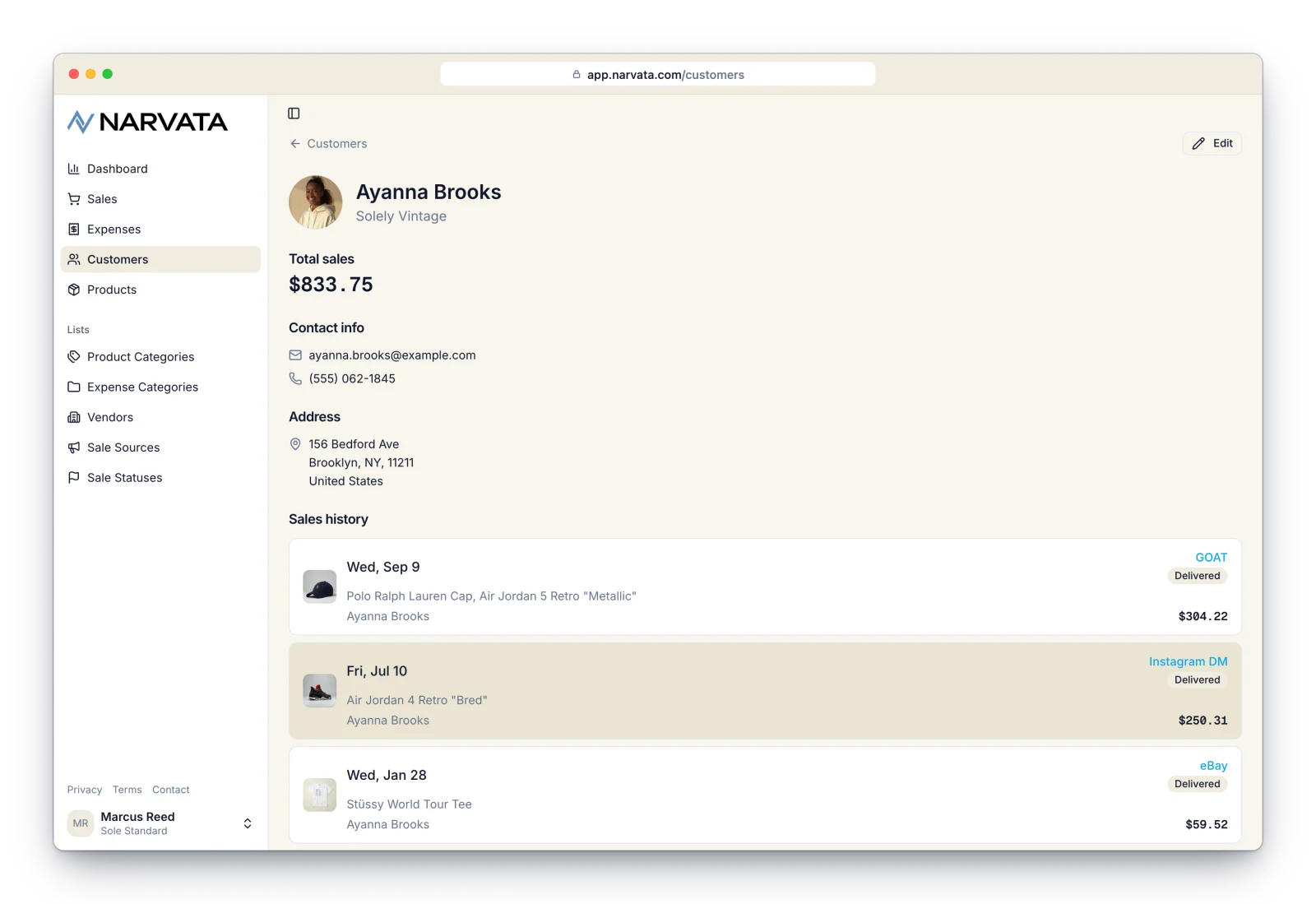
Task: Click the Stüssy tee thumbnail
Action: coord(320,795)
